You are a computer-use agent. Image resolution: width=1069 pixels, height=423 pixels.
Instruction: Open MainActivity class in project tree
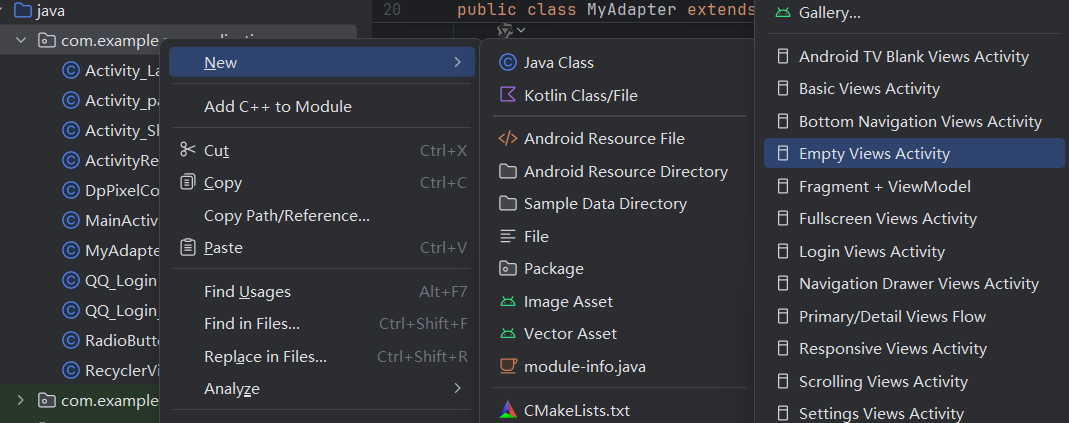tap(122, 220)
